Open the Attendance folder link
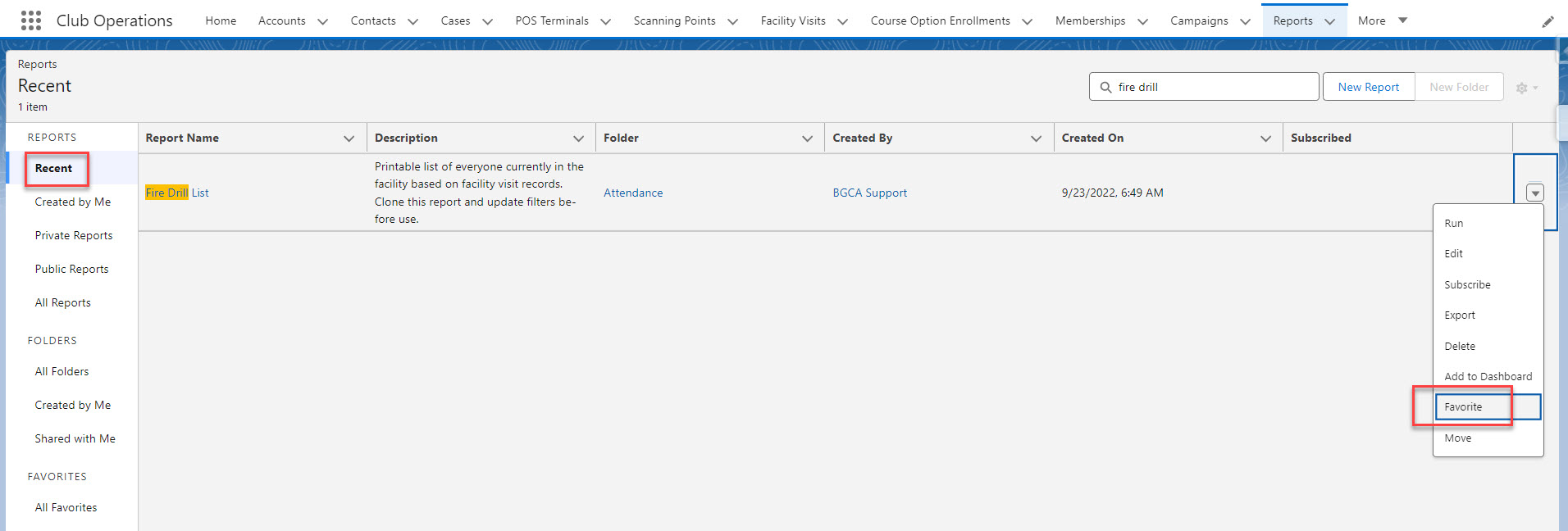This screenshot has height=531, width=1568. click(633, 193)
